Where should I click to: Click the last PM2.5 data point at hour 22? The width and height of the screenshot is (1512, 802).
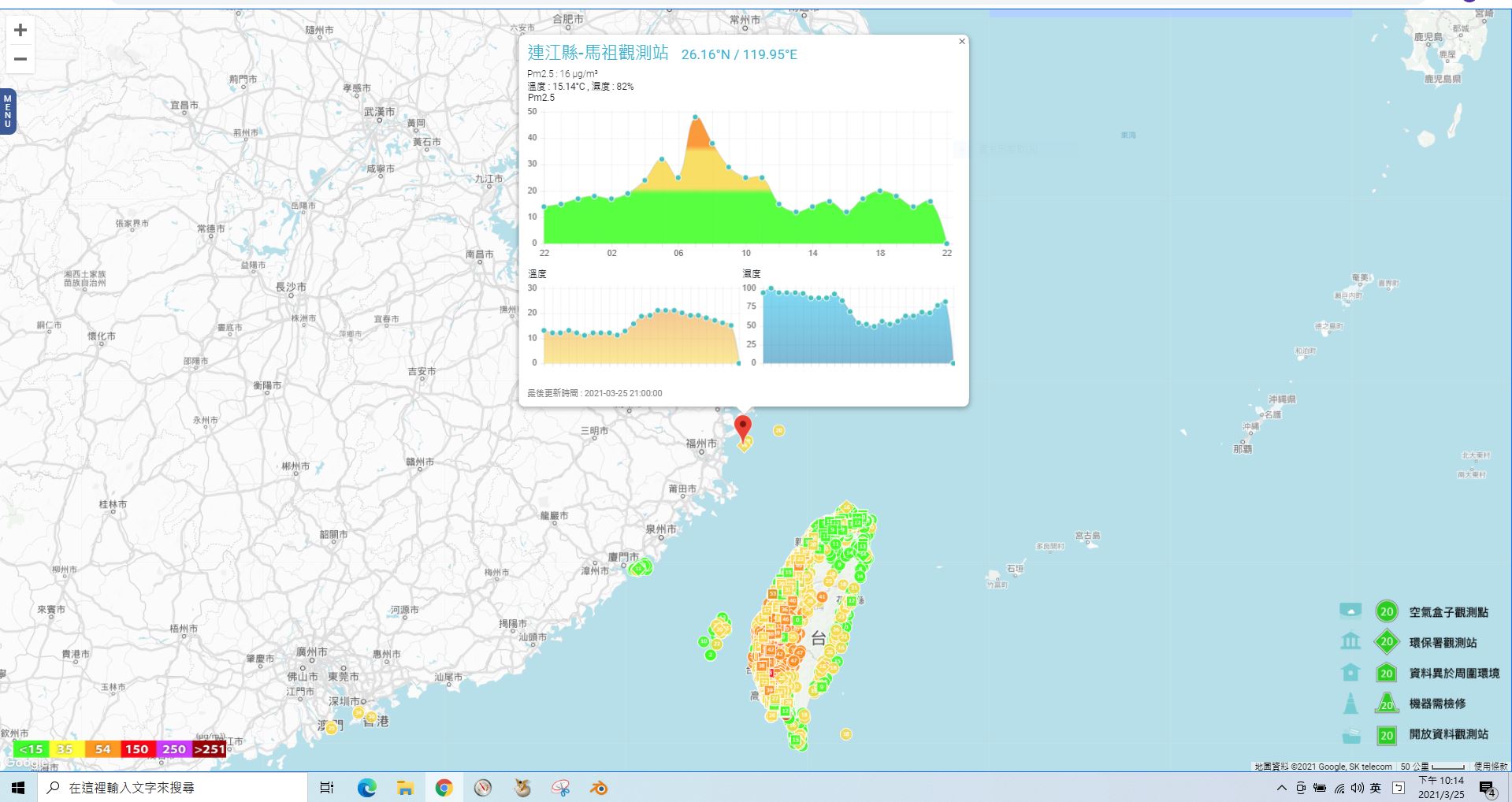(x=946, y=243)
